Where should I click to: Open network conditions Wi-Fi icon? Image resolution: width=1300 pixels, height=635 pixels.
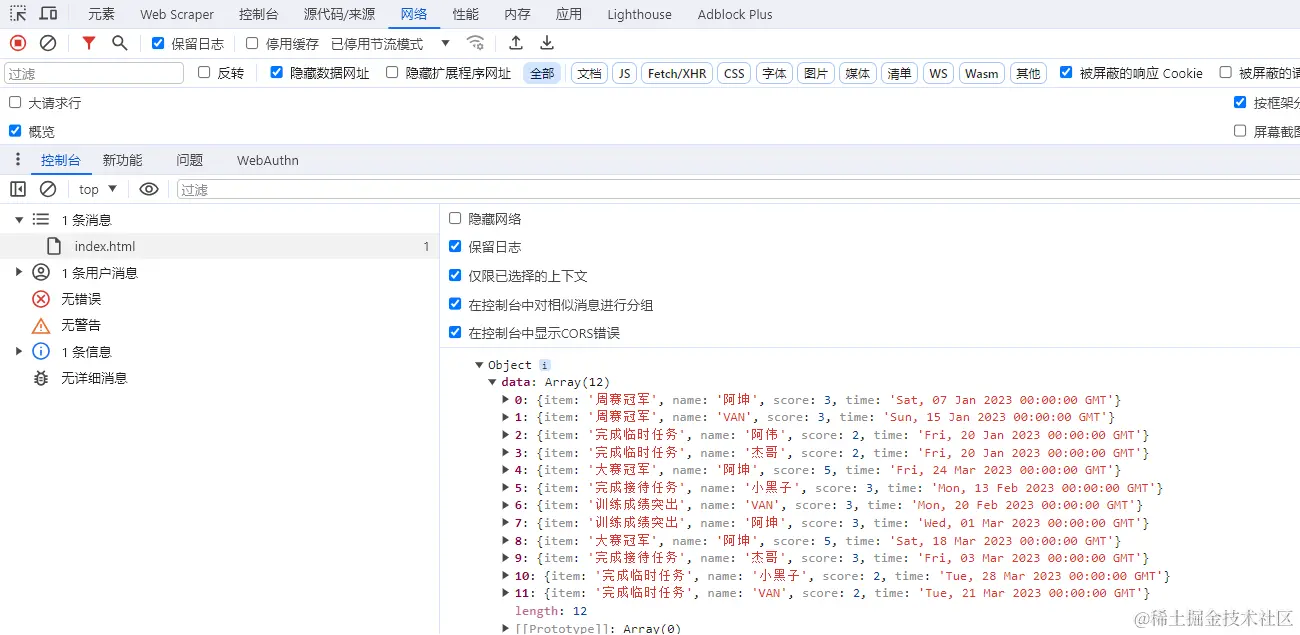pos(476,43)
